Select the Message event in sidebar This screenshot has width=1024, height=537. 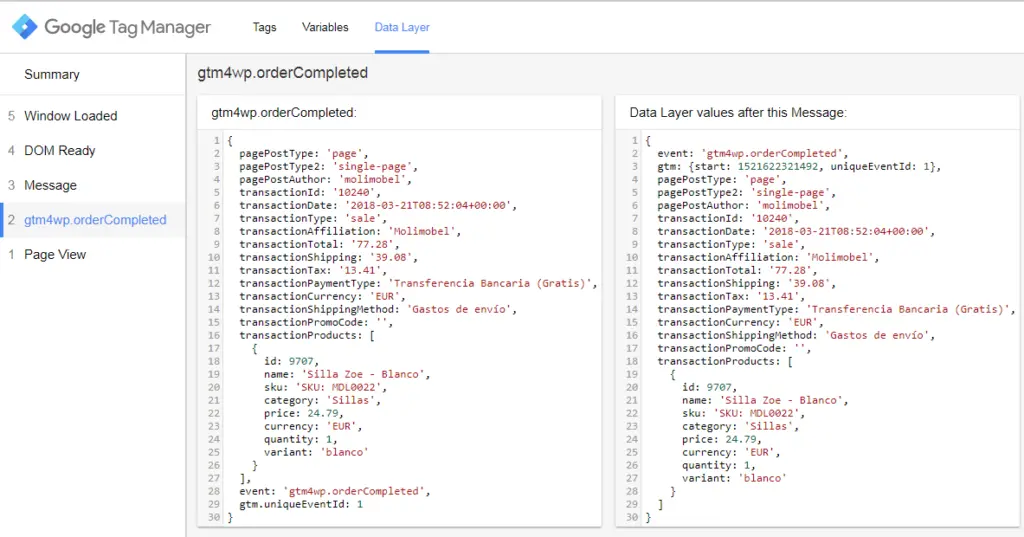(50, 185)
